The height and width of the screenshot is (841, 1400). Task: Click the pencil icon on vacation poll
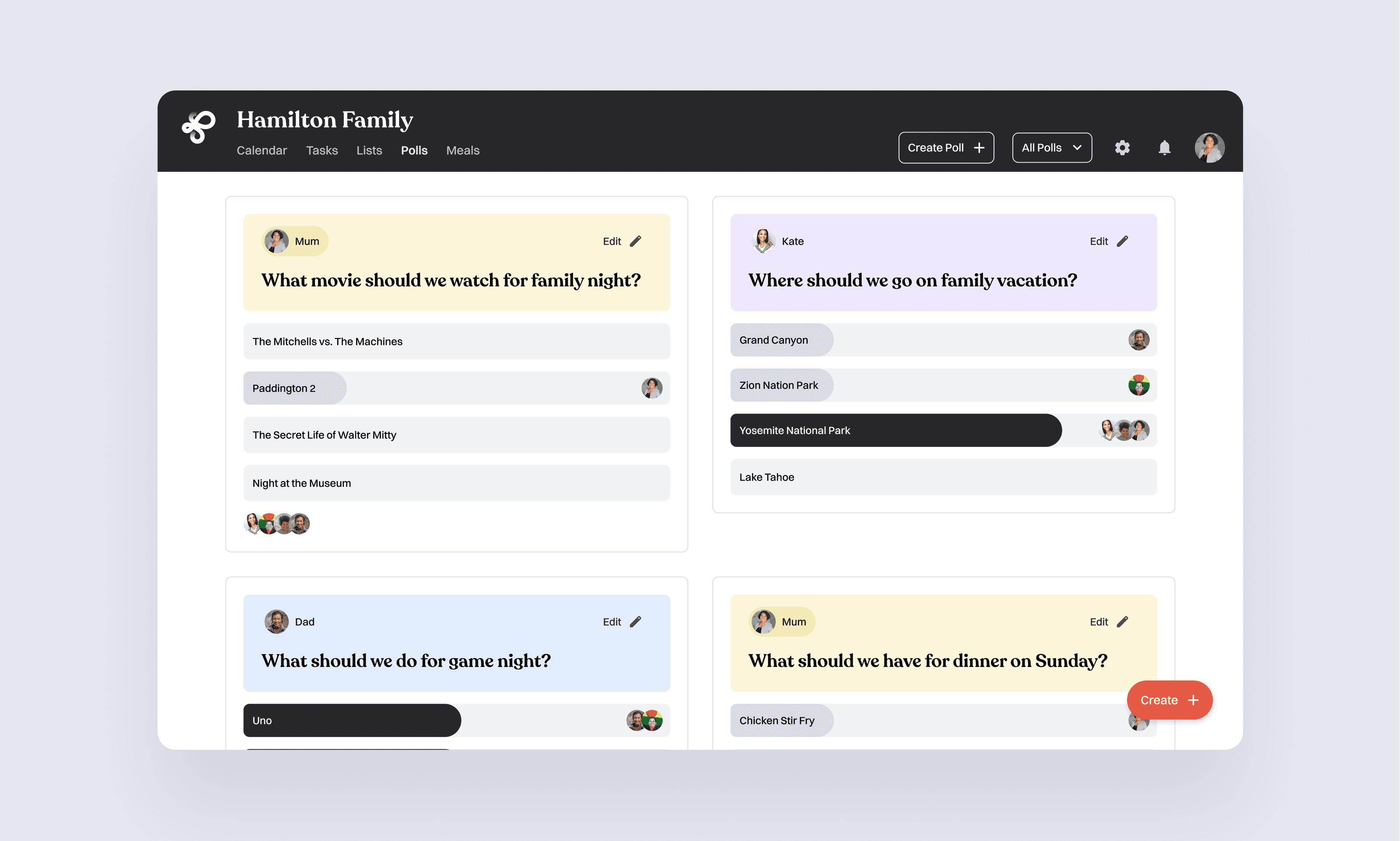point(1123,241)
